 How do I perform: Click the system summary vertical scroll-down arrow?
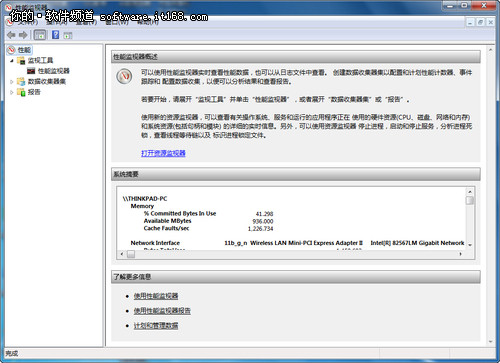point(470,245)
